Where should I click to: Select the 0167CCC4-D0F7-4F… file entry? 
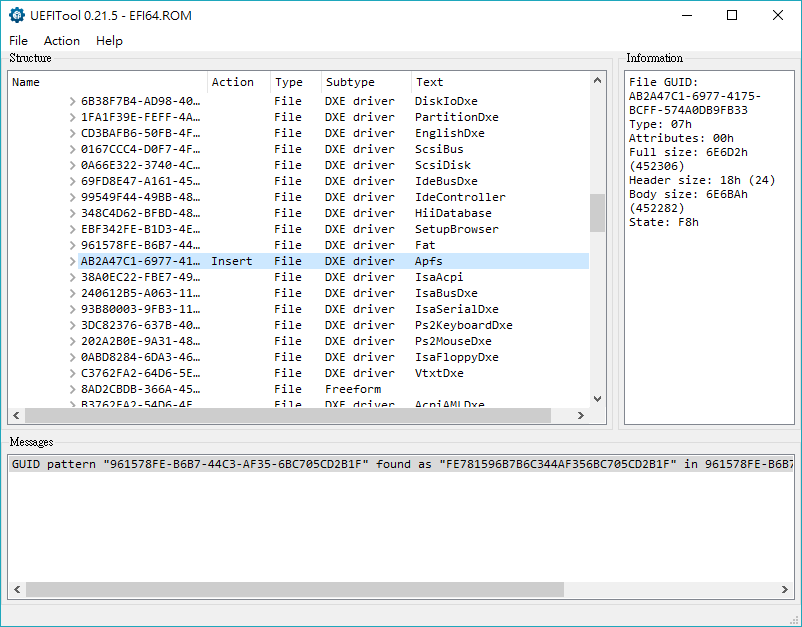pos(141,149)
